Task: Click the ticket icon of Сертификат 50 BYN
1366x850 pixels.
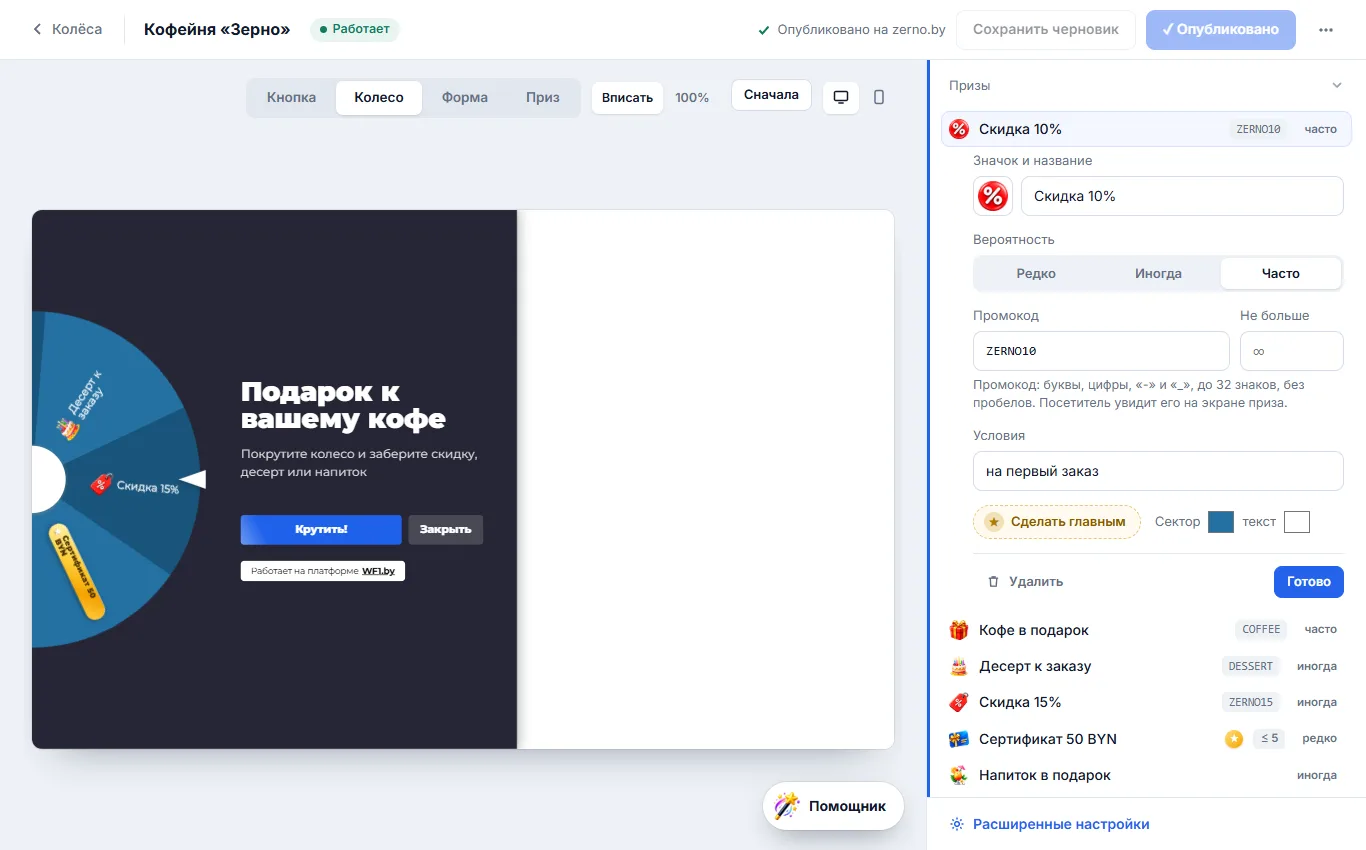Action: (959, 739)
